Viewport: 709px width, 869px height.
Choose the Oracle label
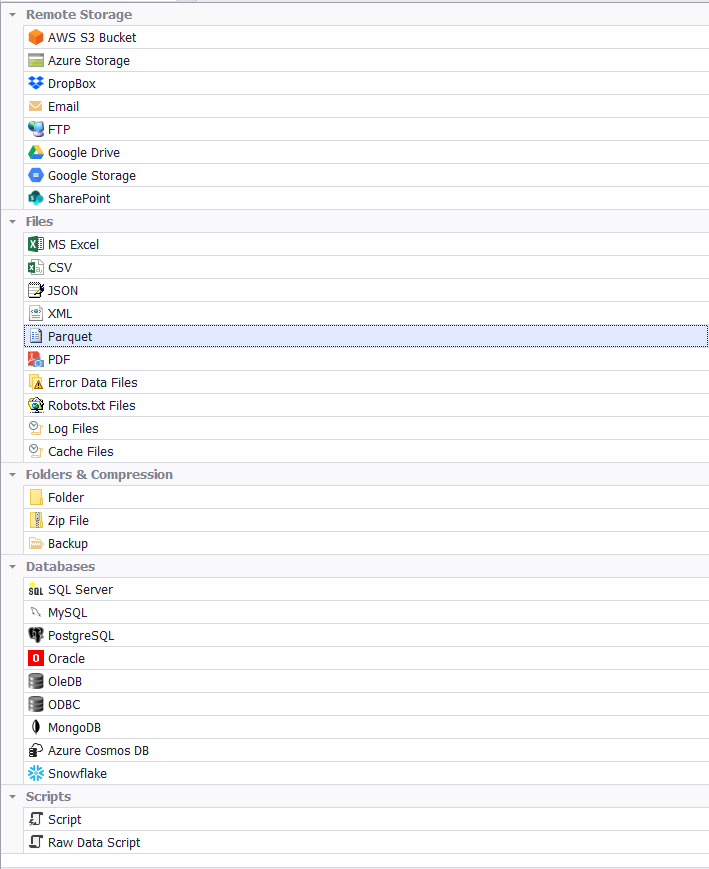pos(66,658)
